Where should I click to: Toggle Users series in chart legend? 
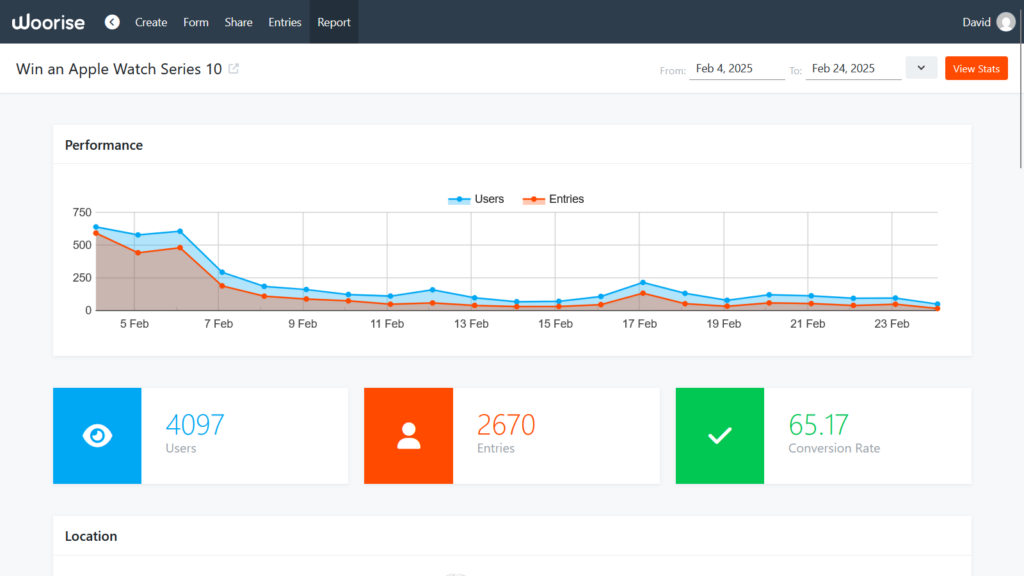(x=476, y=199)
